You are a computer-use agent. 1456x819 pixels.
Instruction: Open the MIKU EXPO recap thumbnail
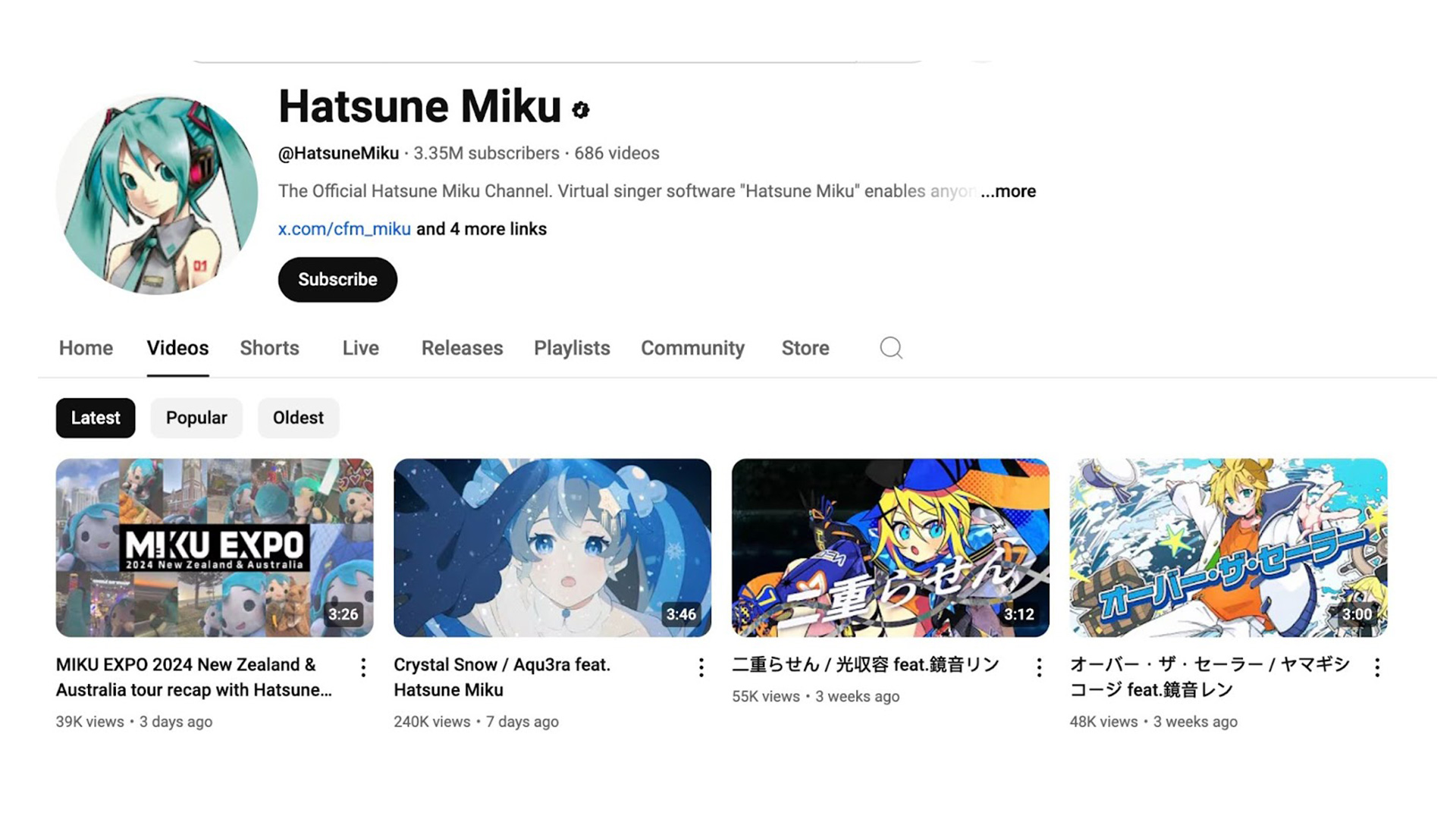tap(215, 548)
